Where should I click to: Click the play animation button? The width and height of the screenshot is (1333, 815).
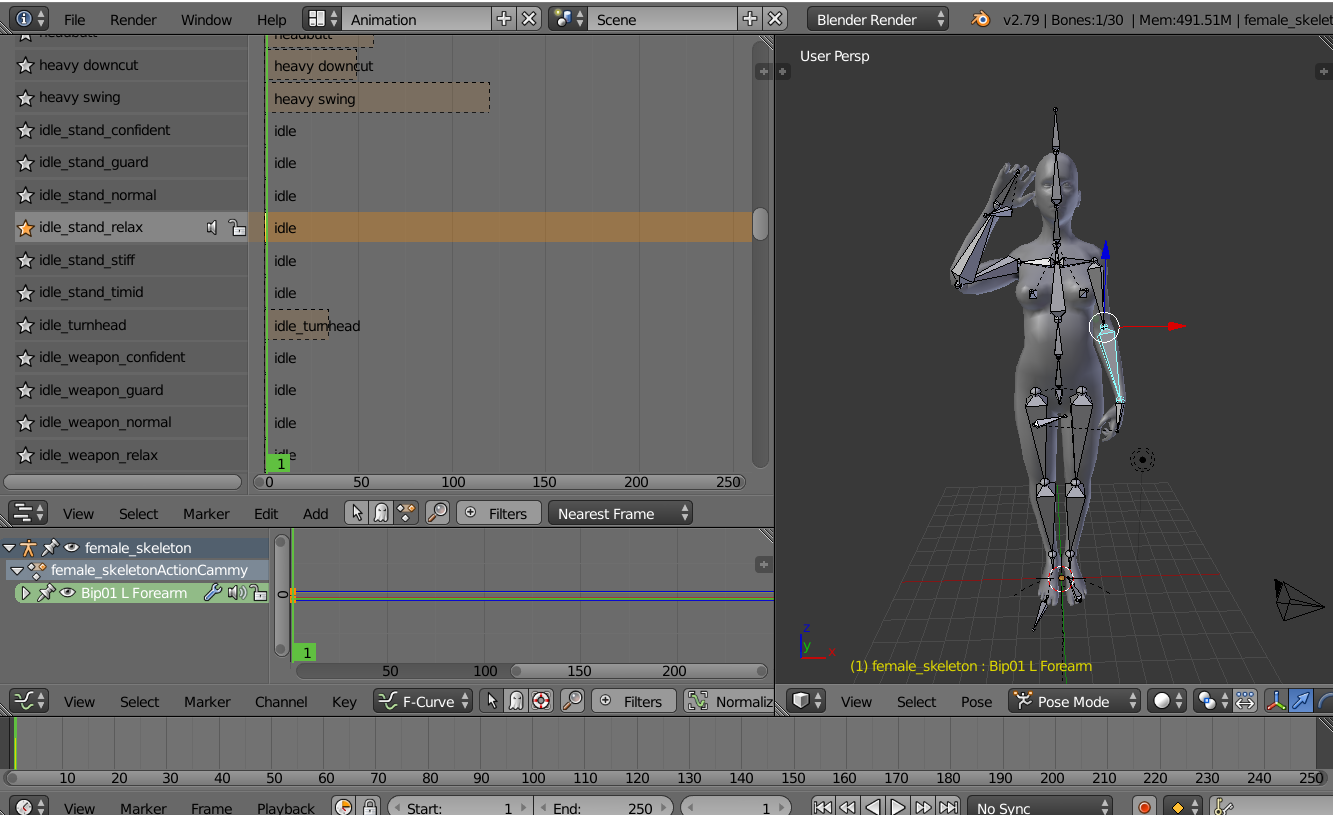point(898,807)
